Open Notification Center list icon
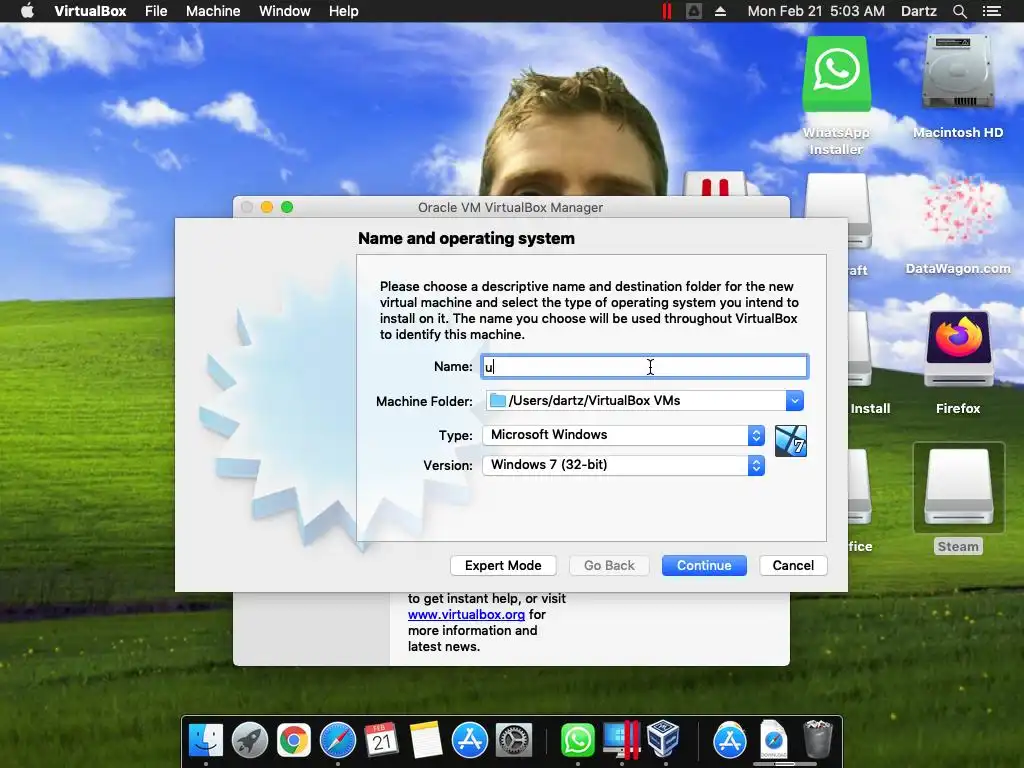 point(991,11)
